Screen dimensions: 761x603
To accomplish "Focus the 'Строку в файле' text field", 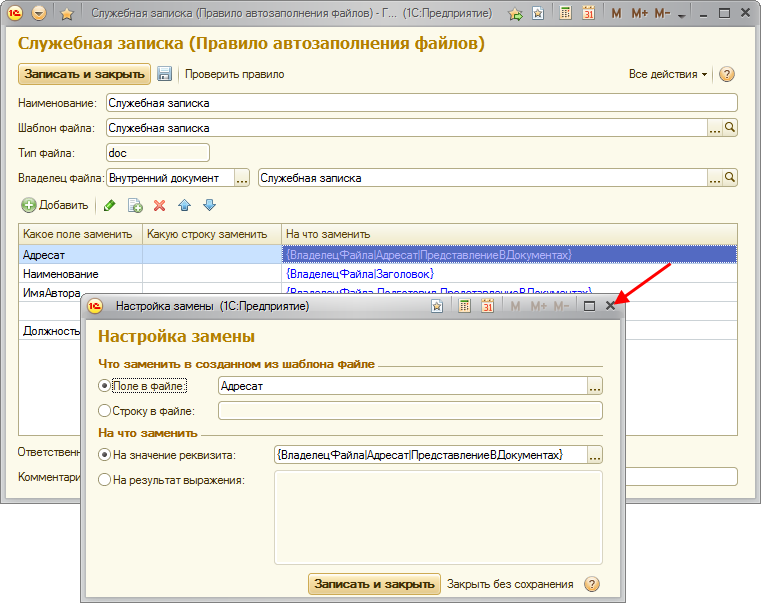I will (x=410, y=411).
